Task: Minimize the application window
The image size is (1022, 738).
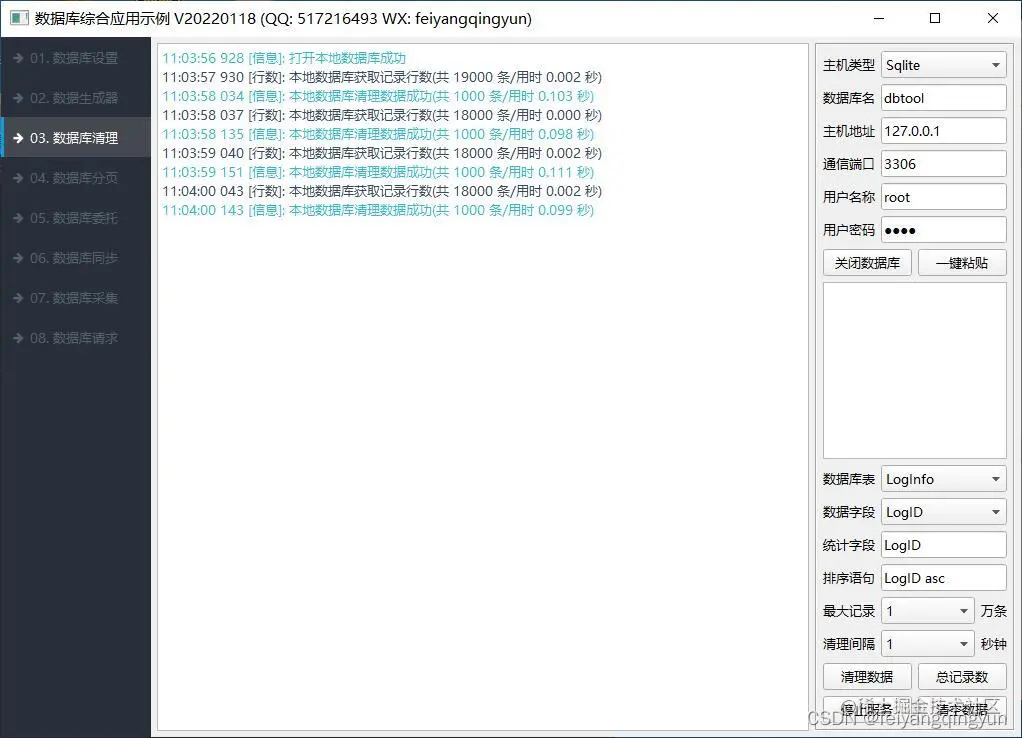Action: (x=879, y=18)
